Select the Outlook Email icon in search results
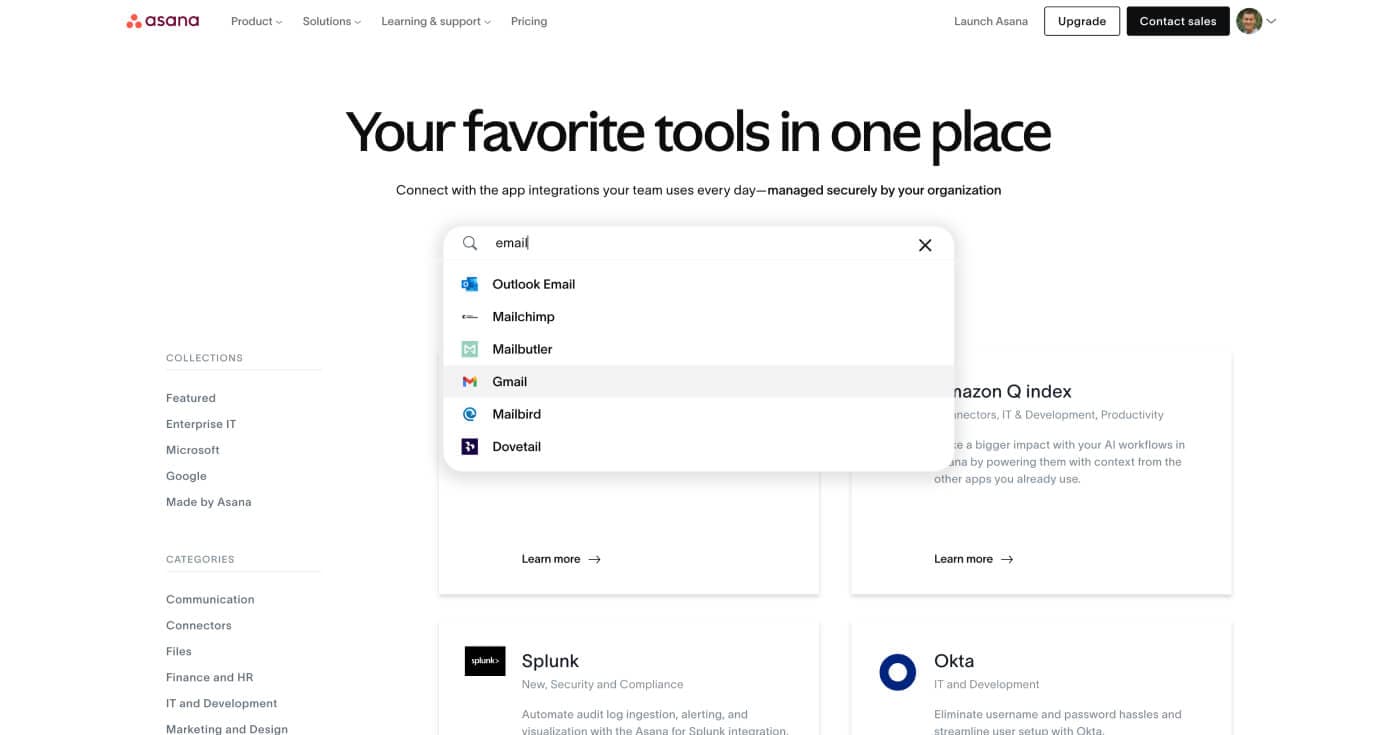The width and height of the screenshot is (1400, 735). tap(469, 283)
